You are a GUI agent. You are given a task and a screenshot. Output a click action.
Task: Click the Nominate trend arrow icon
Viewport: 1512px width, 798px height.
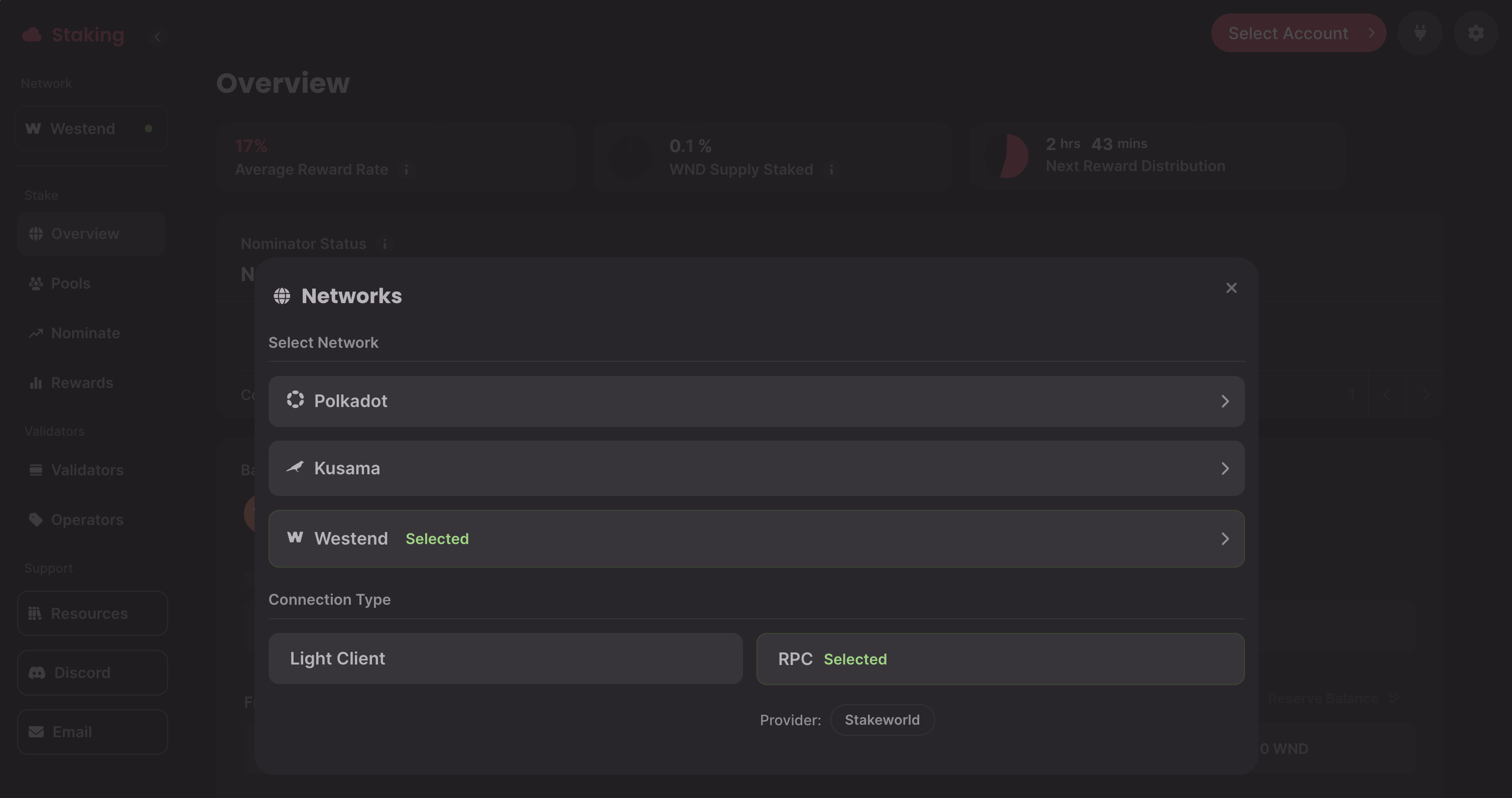pyautogui.click(x=36, y=333)
